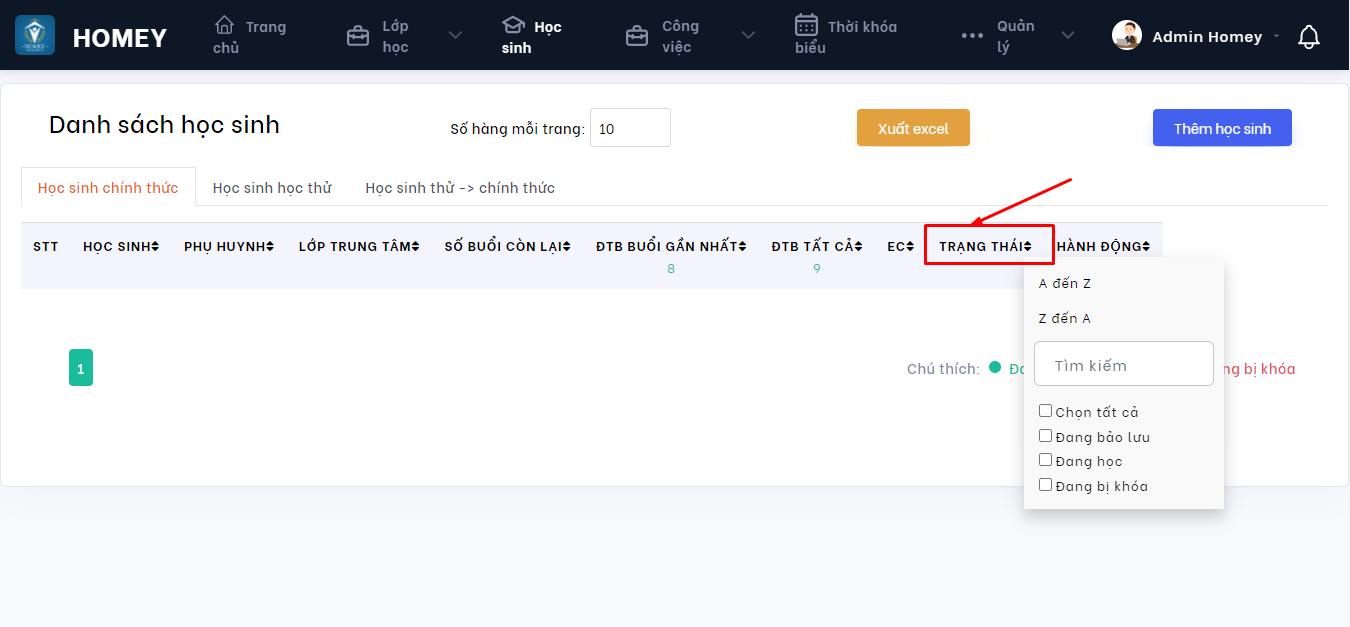Screen dimensions: 1350x627
Task: Tick the Đang bảo lưu checkbox
Action: point(1045,436)
